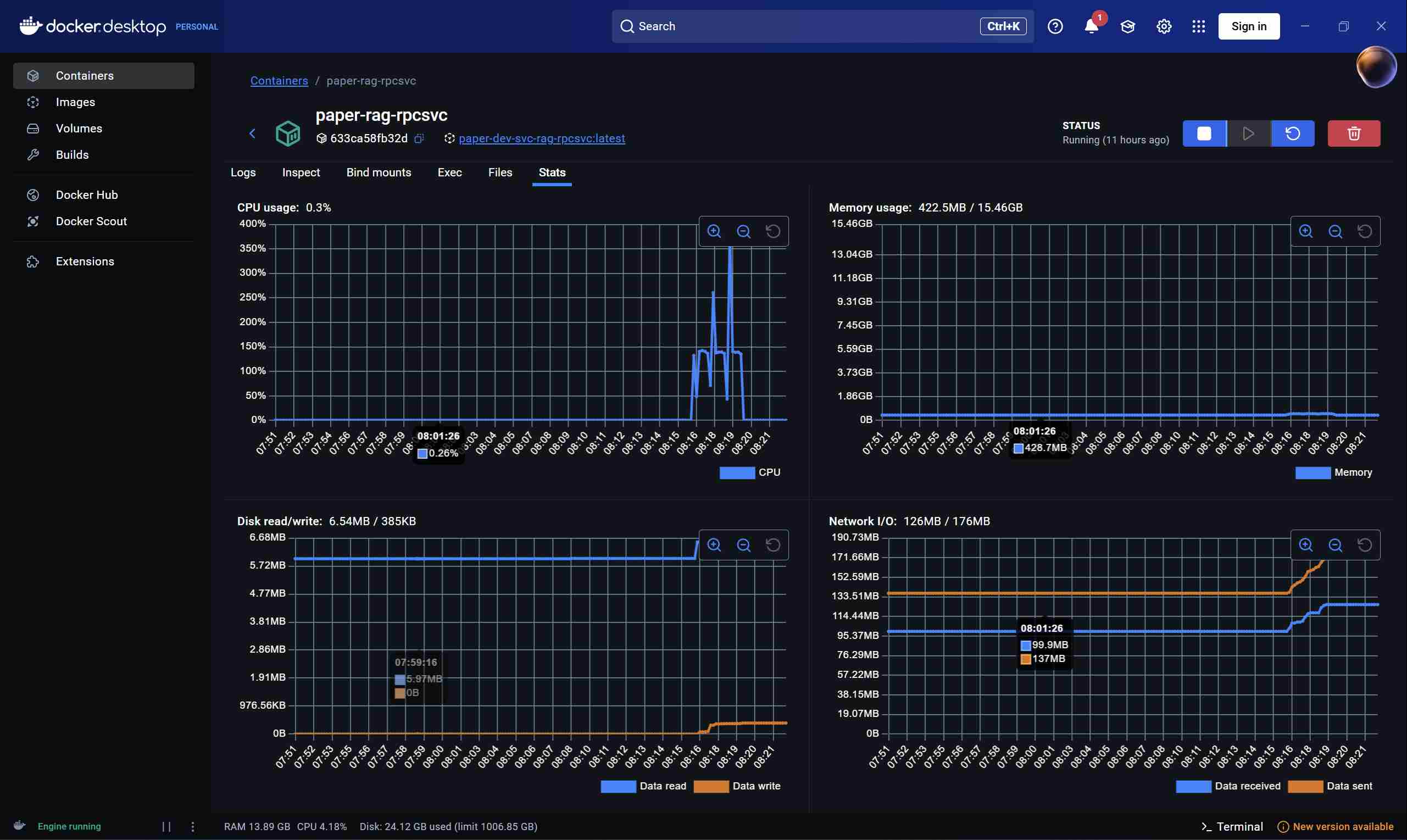Open Settings via the gear icon
This screenshot has width=1407, height=840.
click(x=1164, y=26)
